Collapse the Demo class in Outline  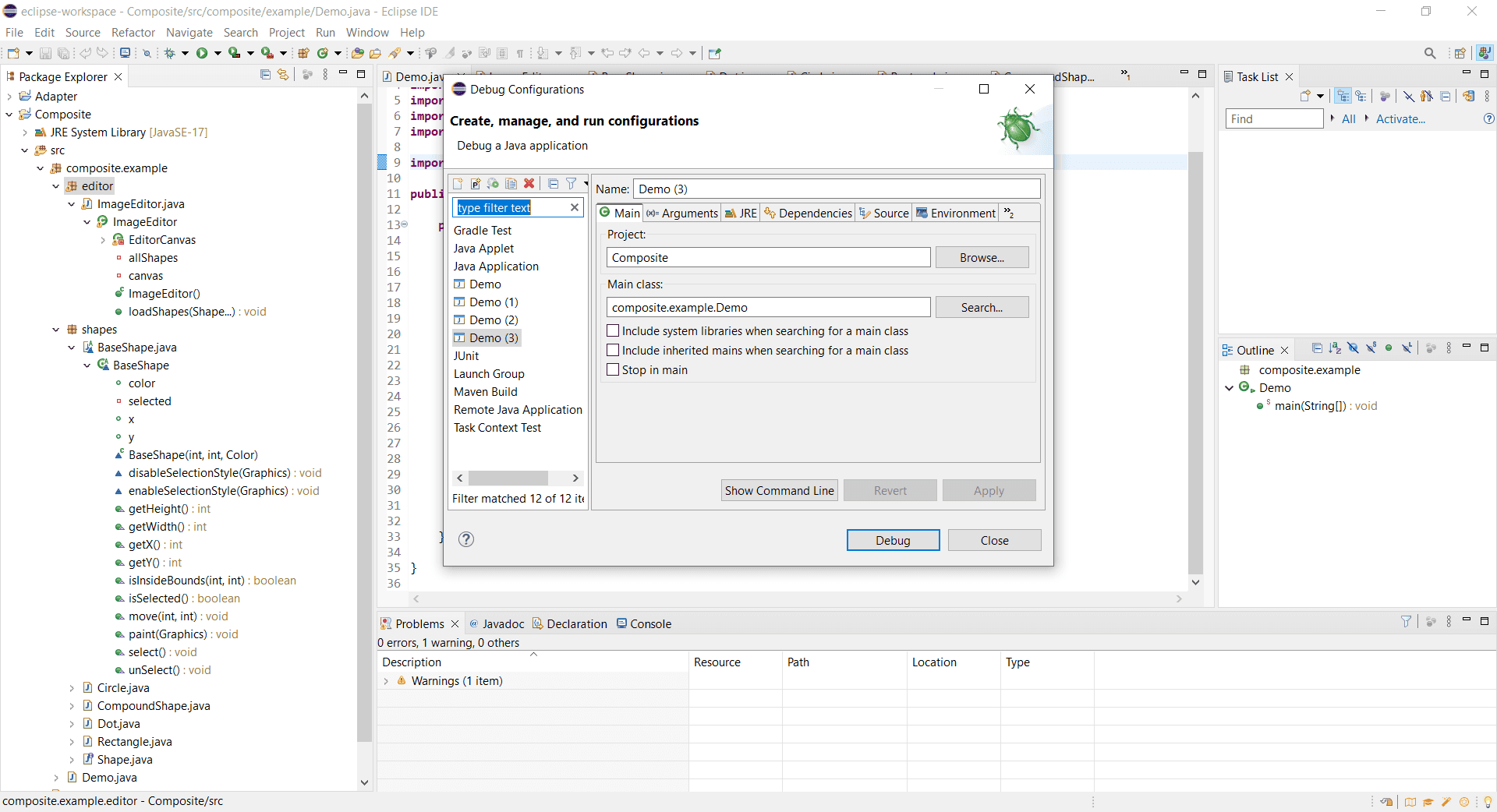pos(1230,388)
